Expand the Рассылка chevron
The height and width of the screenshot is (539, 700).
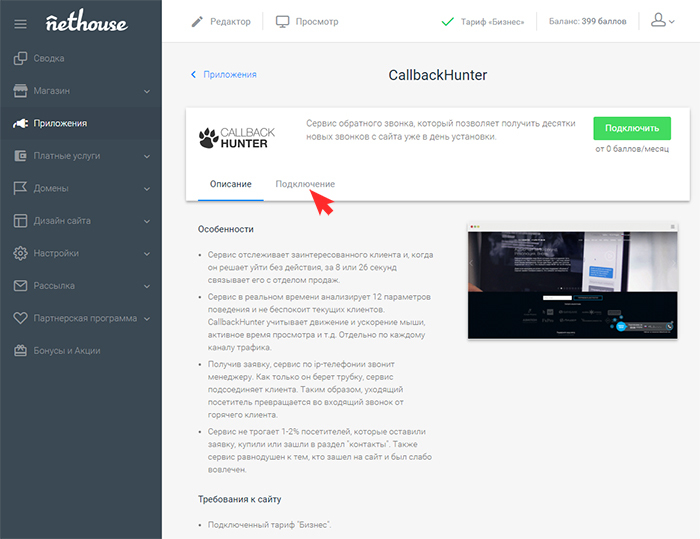tap(147, 286)
